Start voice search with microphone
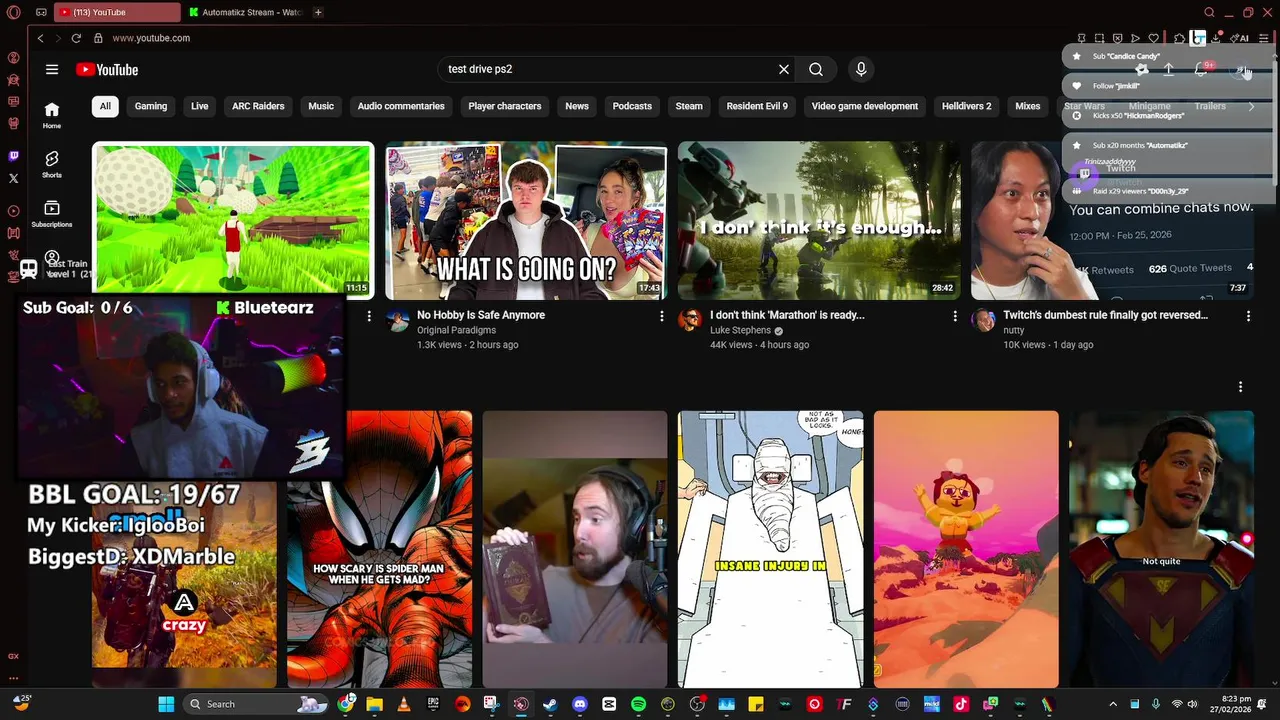This screenshot has height=720, width=1280. coord(861,69)
